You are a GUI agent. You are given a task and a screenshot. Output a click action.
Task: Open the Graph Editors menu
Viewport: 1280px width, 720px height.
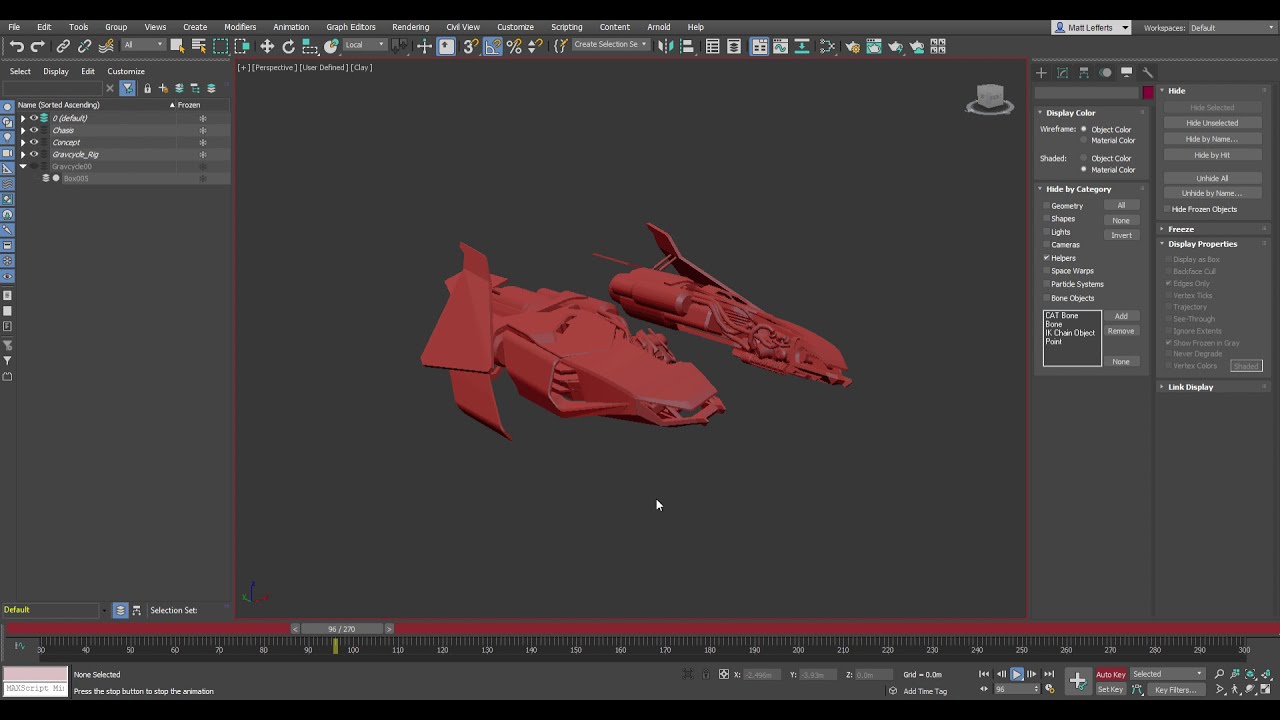(x=350, y=27)
